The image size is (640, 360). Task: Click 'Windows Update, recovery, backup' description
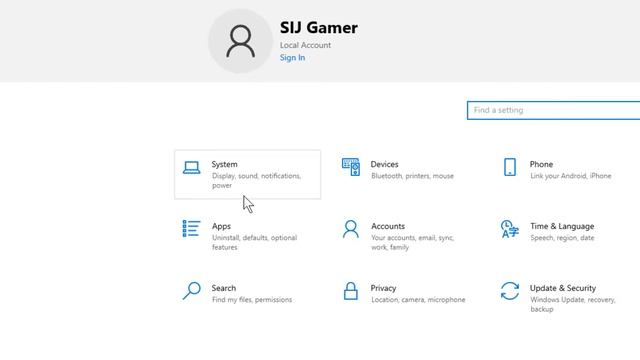pos(573,304)
